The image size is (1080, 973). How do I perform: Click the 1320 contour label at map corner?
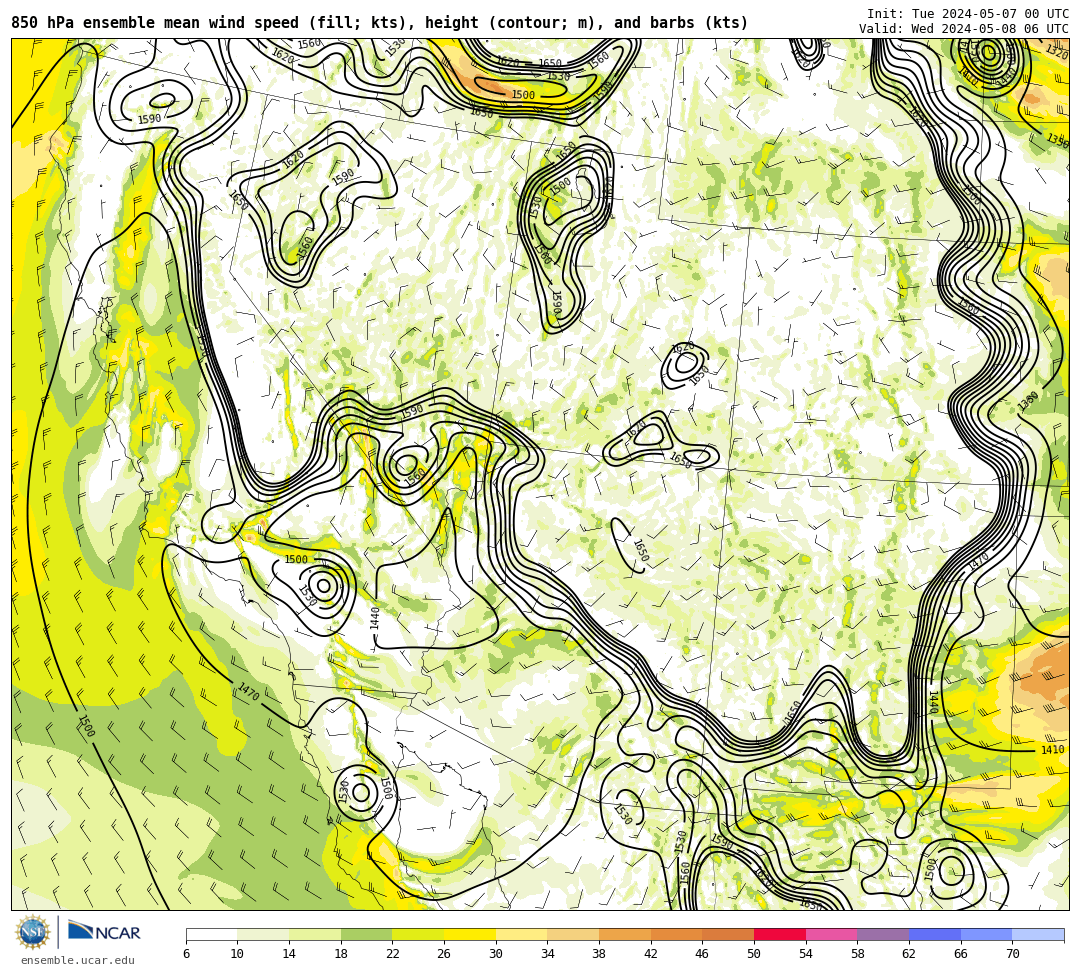1057,51
